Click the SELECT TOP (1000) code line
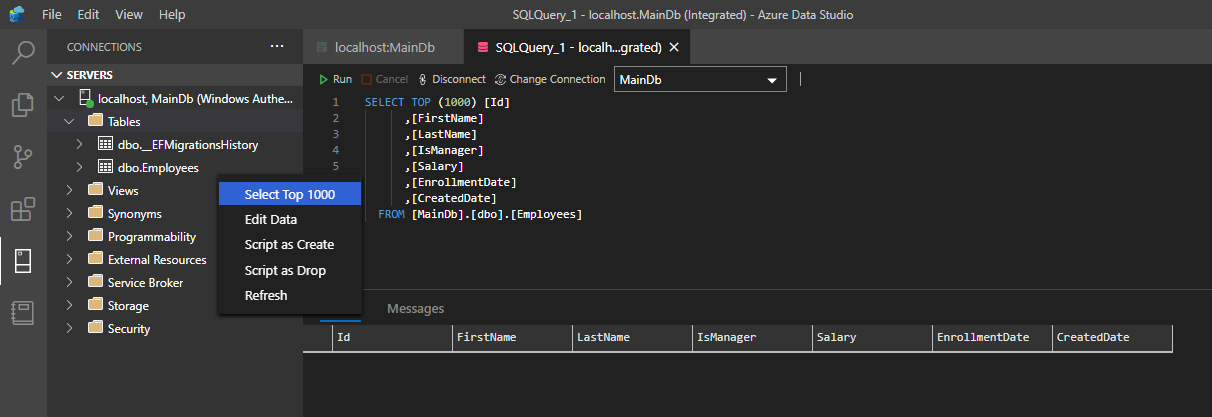Screen dimensions: 1212x417 (x=440, y=102)
